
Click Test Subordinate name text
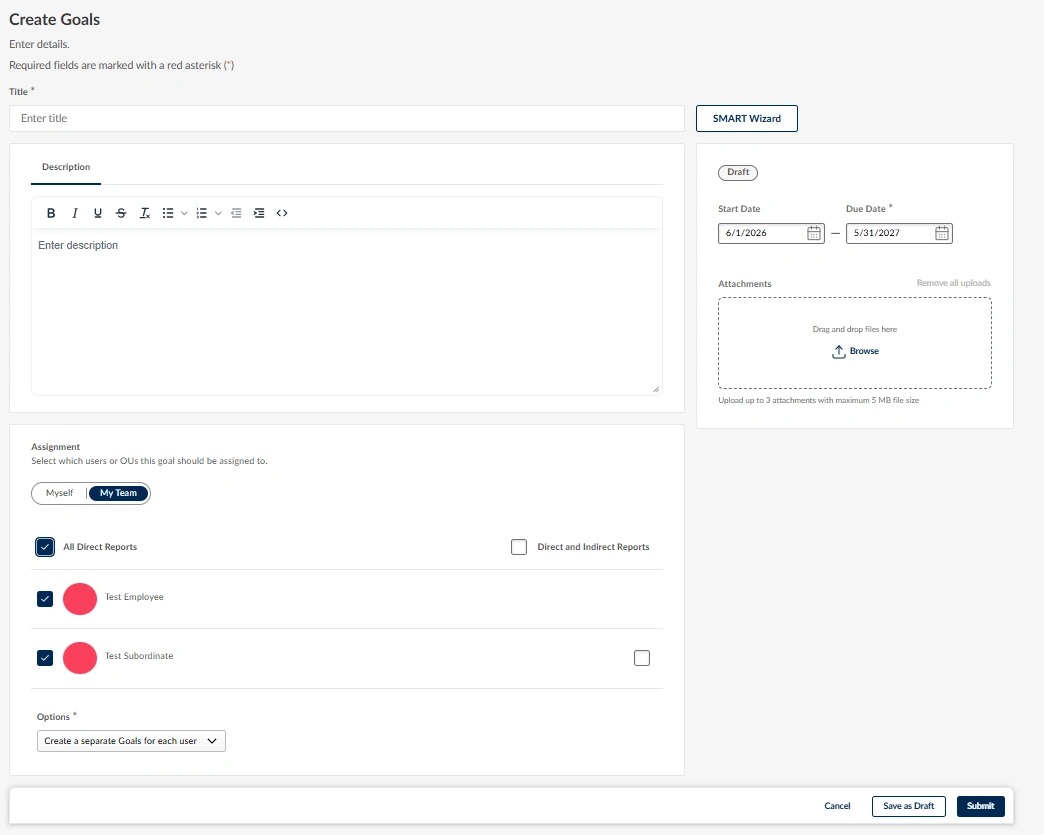138,656
